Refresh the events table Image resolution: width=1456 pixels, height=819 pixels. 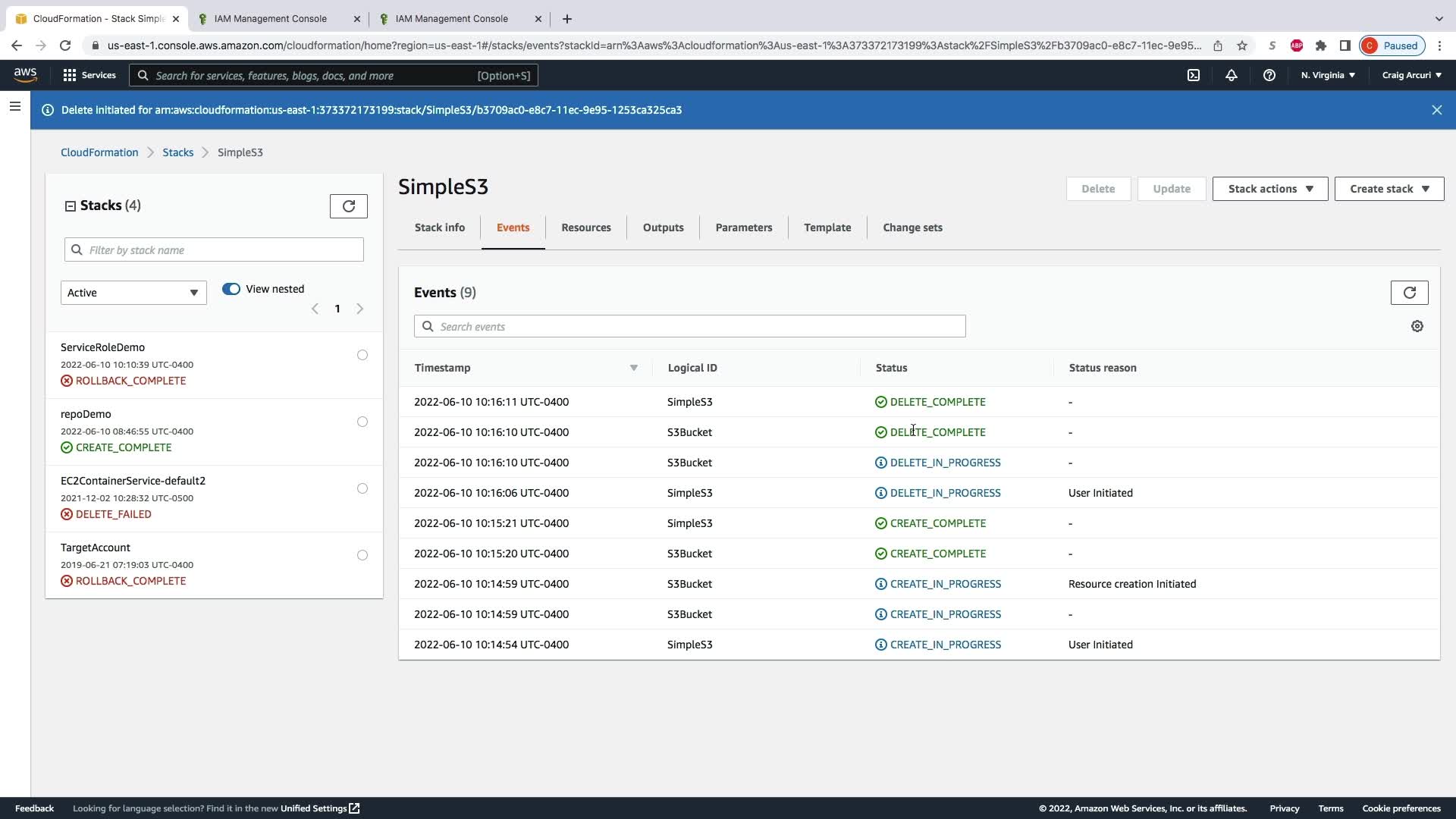[1409, 293]
